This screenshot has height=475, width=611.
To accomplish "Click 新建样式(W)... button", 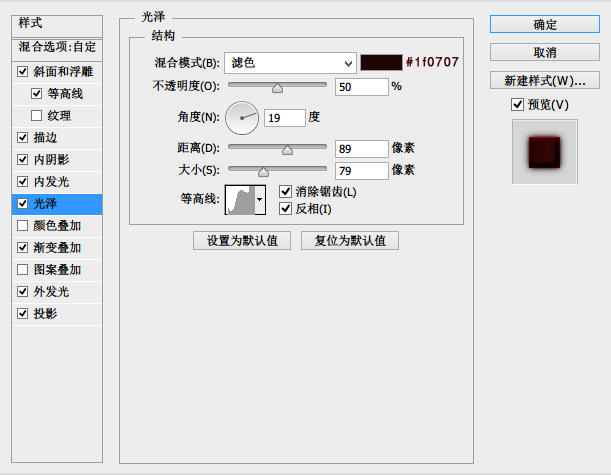I will pos(545,80).
